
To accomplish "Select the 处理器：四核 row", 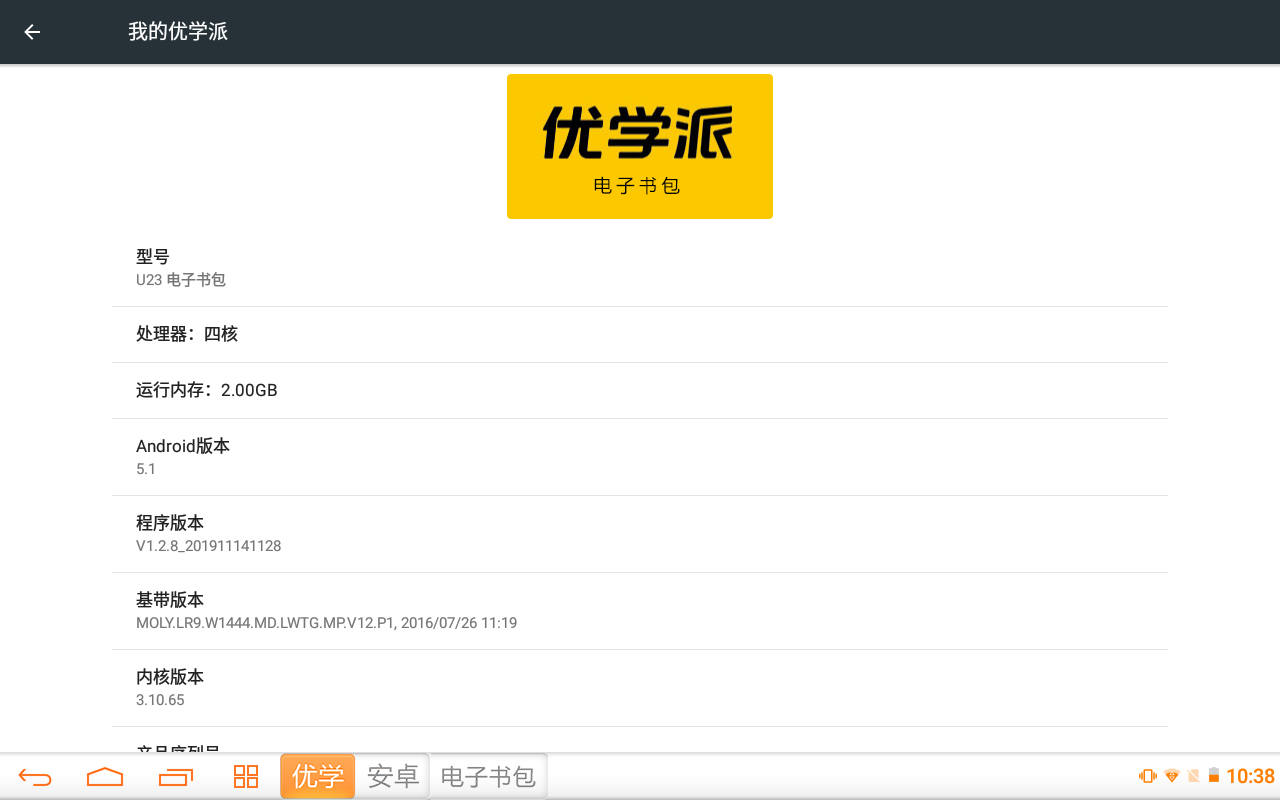I will (640, 334).
